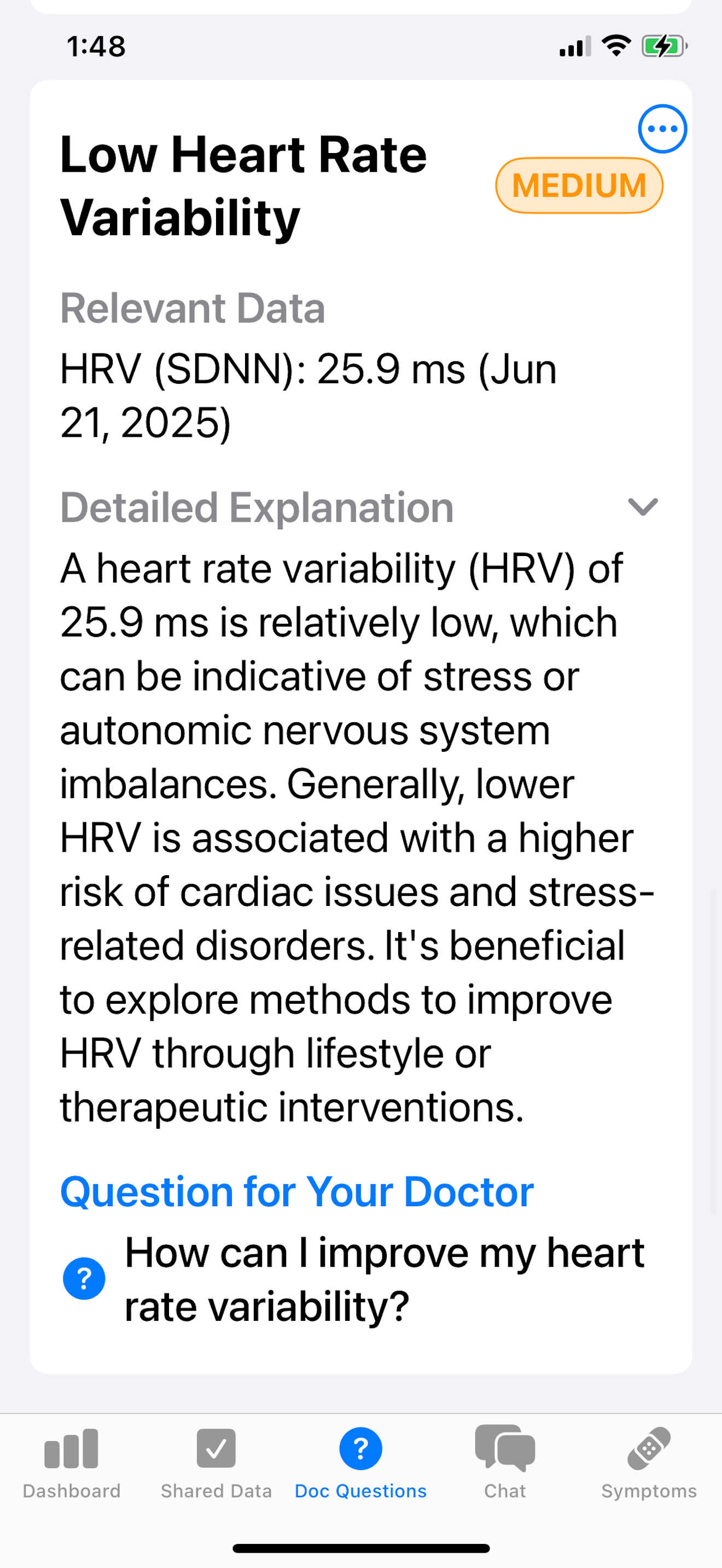Tap the battery charging status icon
722x1568 pixels.
click(x=664, y=46)
